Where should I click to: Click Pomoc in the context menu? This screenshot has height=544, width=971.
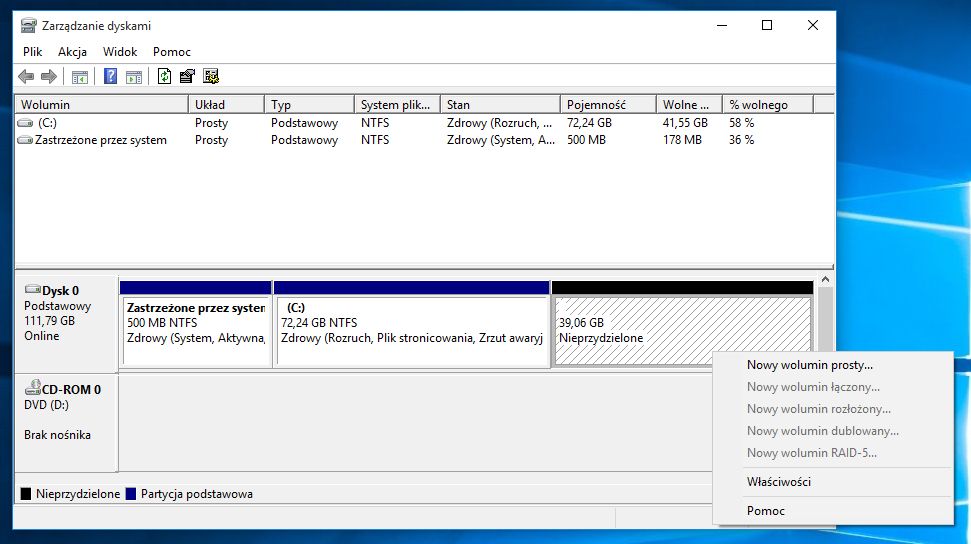tap(765, 511)
